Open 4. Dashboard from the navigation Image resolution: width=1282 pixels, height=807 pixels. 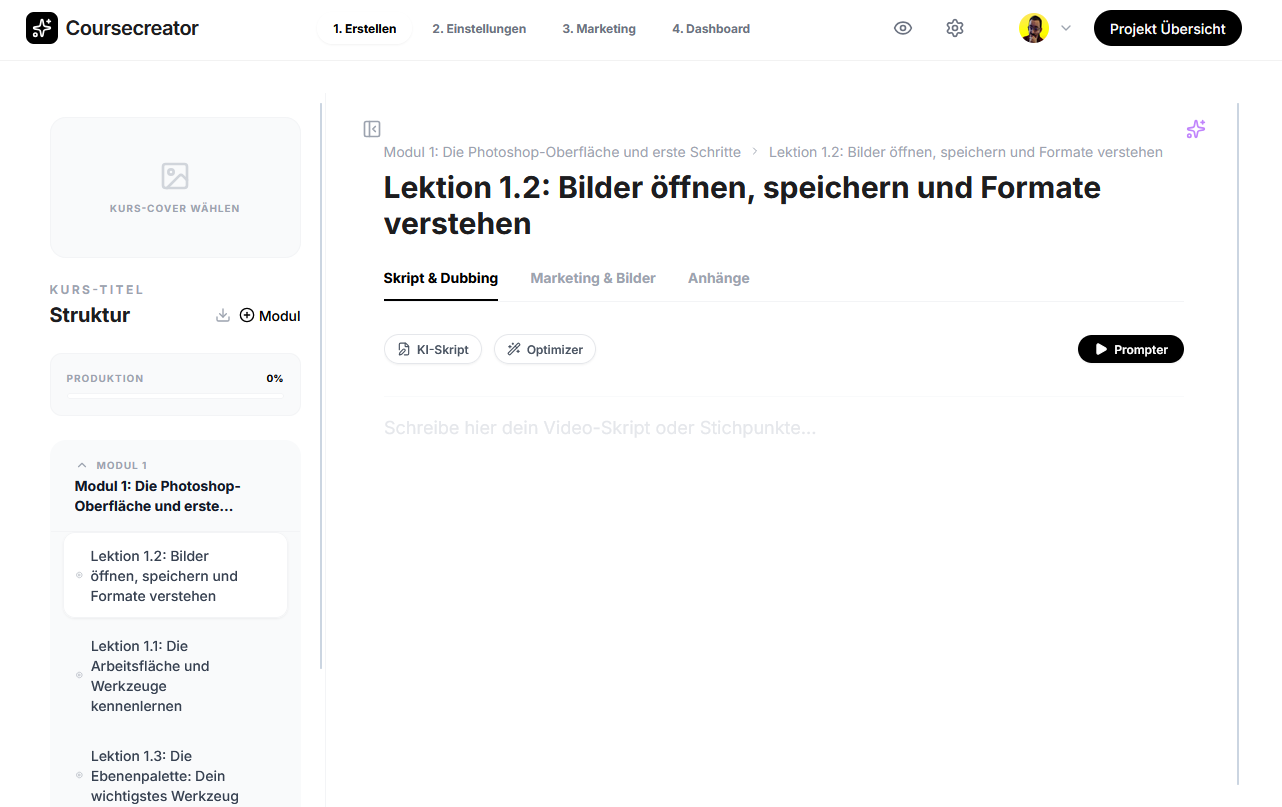(x=711, y=29)
